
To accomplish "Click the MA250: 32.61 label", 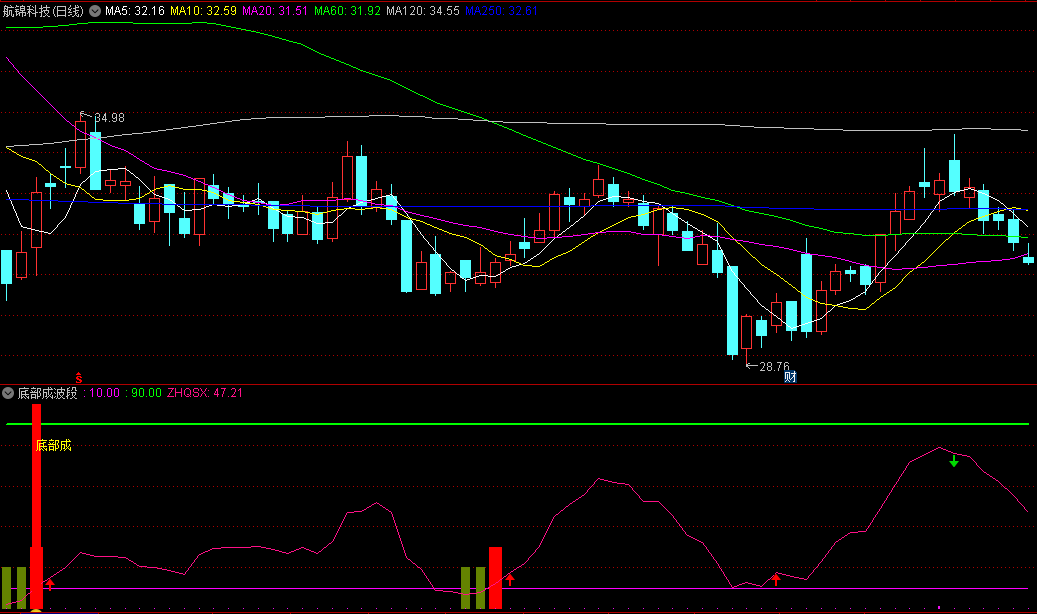I will click(501, 11).
